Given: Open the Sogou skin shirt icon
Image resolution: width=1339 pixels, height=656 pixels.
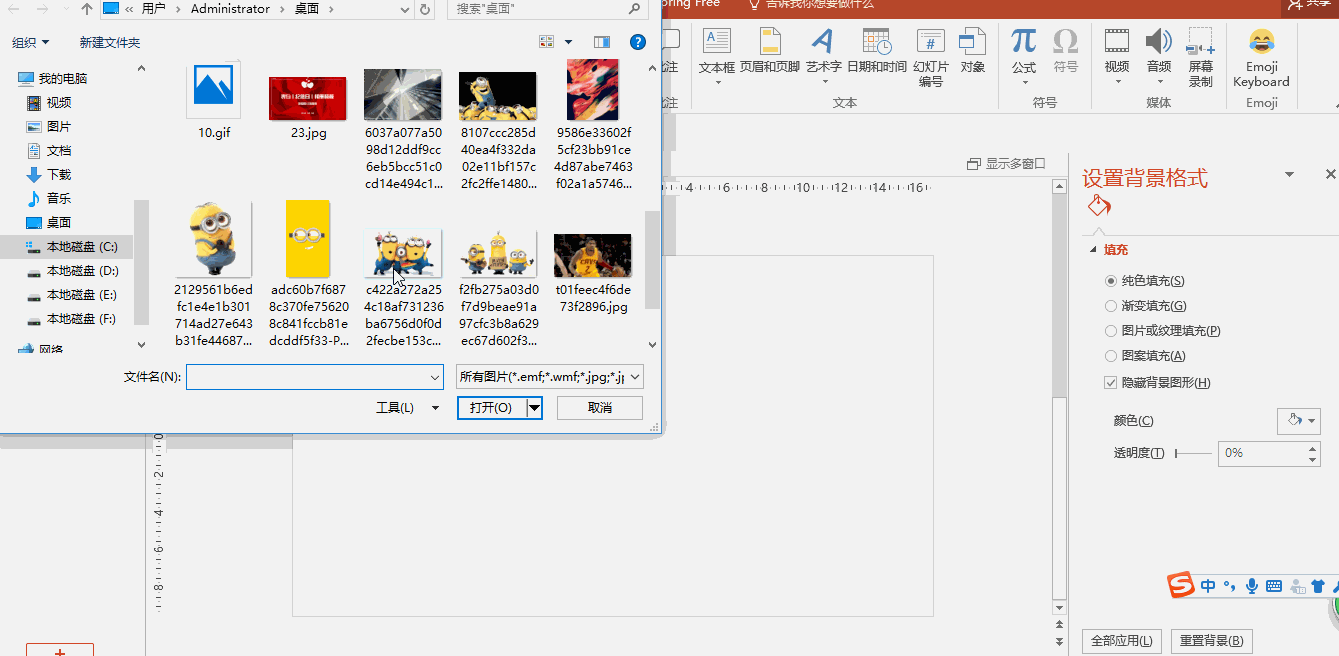Looking at the screenshot, I should pyautogui.click(x=1317, y=586).
